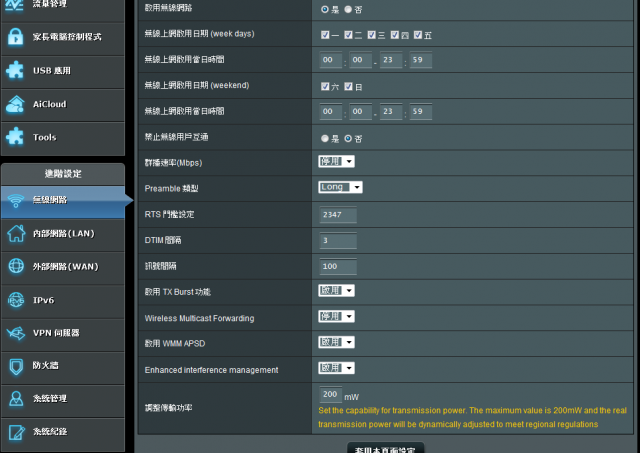640x453 pixels.
Task: Click system administration person icon
Action: (16, 399)
